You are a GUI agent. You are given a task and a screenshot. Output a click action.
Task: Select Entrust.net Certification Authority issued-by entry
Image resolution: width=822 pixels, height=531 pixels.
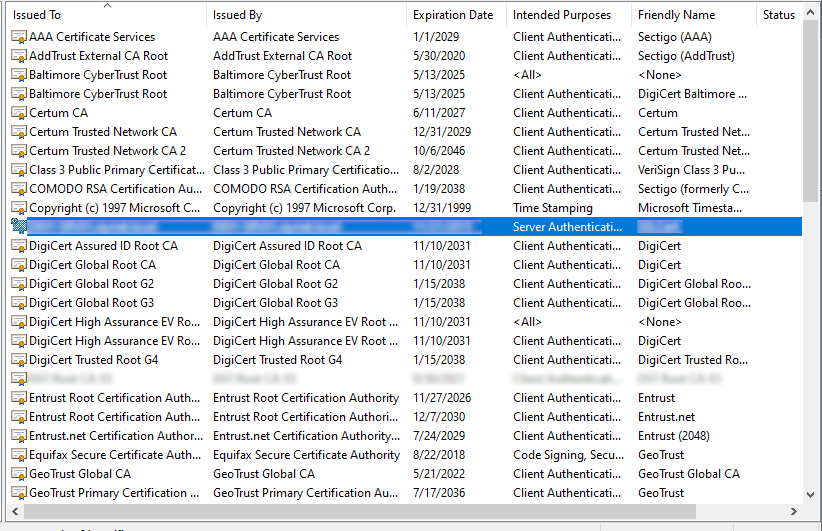click(x=306, y=436)
